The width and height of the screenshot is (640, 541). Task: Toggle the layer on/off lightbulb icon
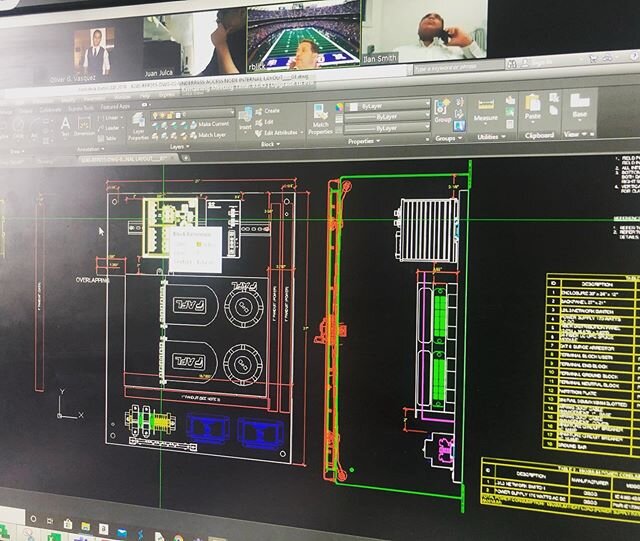click(155, 116)
